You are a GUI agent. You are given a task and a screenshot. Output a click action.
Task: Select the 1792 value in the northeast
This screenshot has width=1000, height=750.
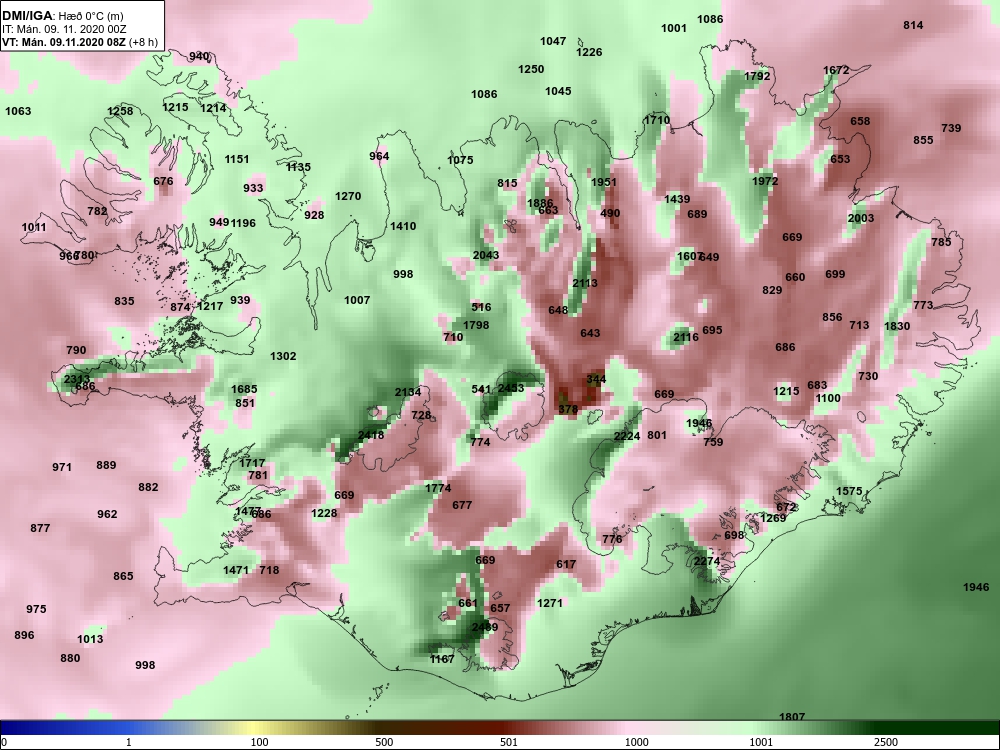pos(757,76)
